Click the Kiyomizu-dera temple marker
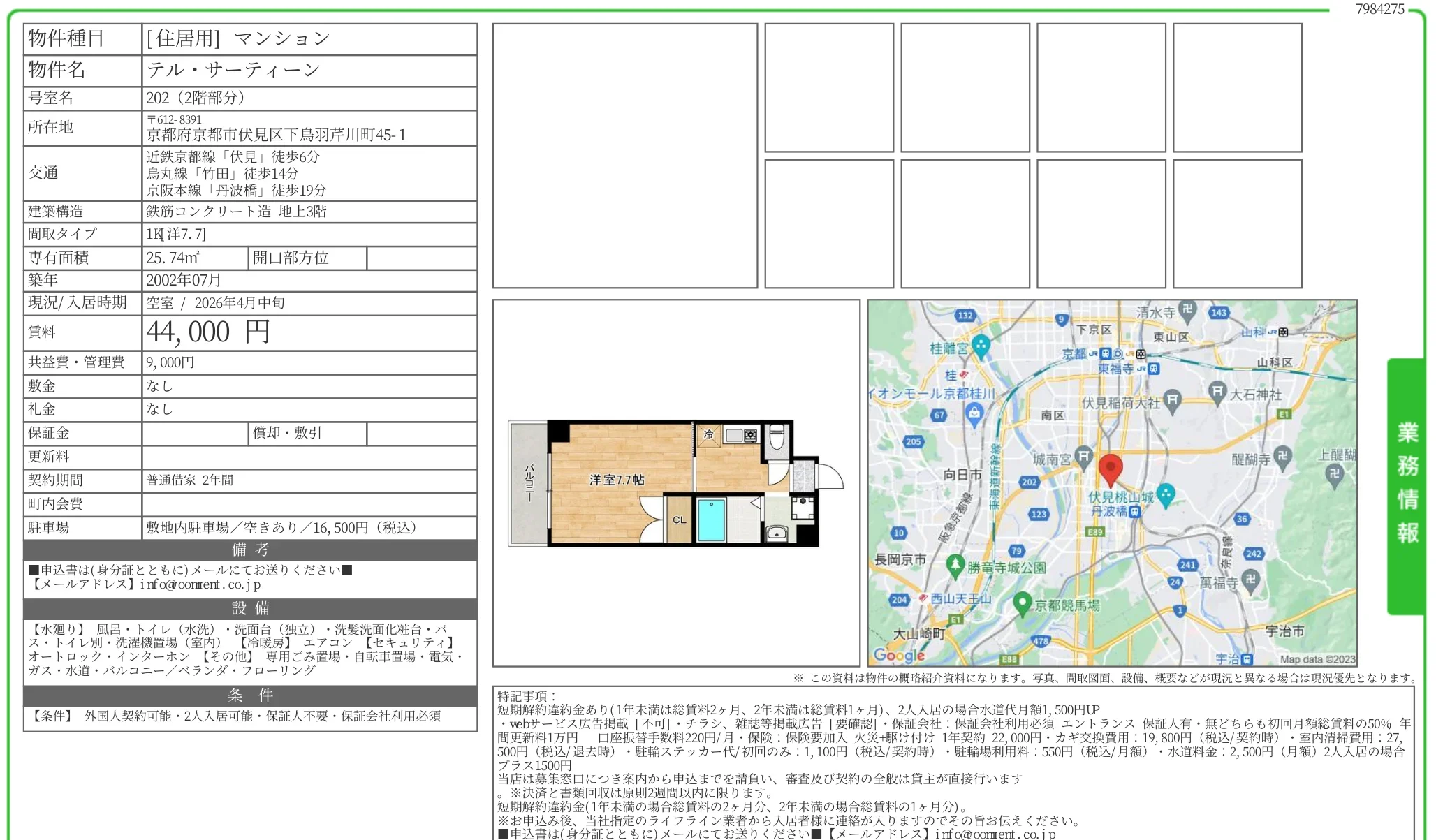The height and width of the screenshot is (840, 1436). coord(1187,309)
